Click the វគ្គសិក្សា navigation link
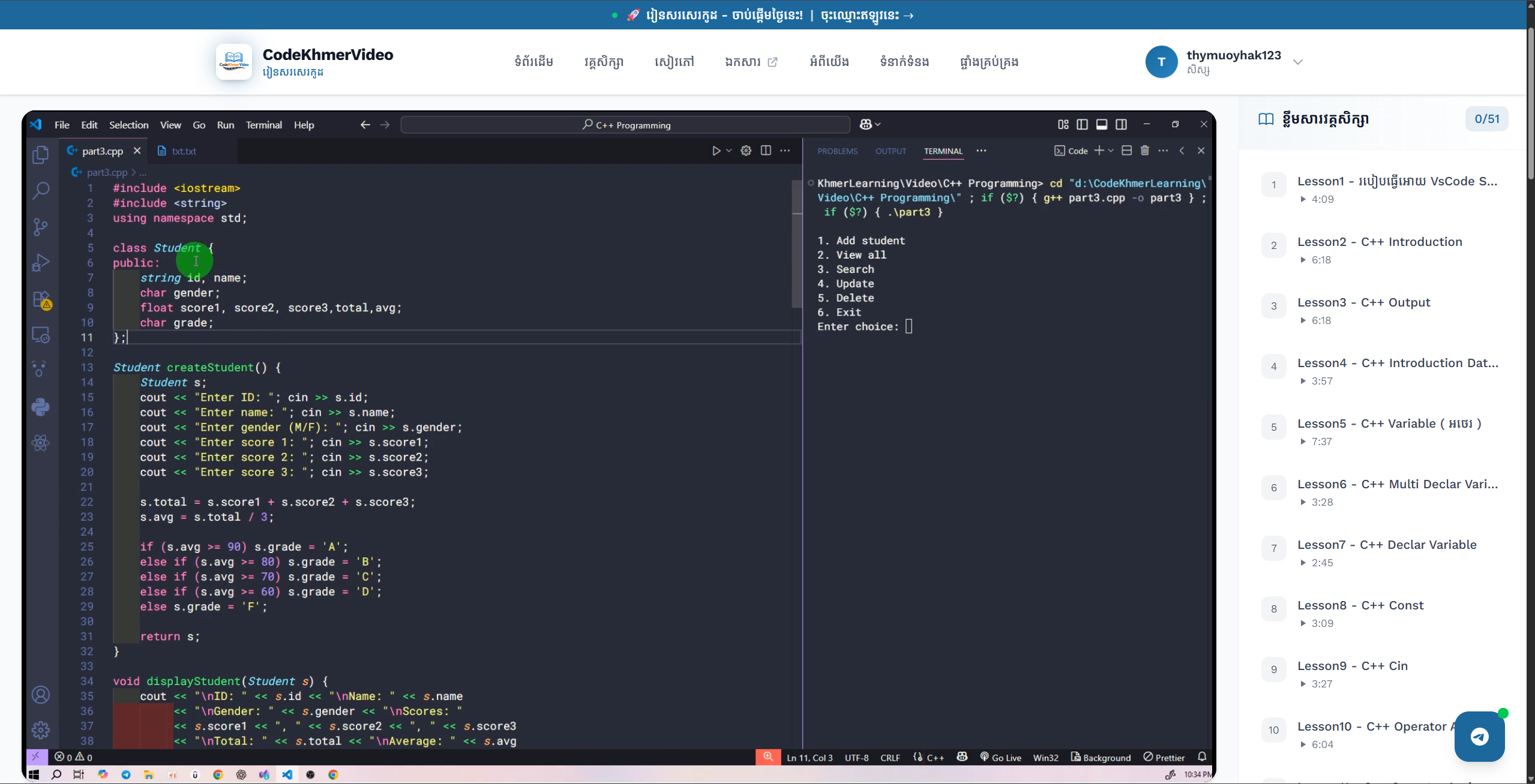 click(604, 61)
